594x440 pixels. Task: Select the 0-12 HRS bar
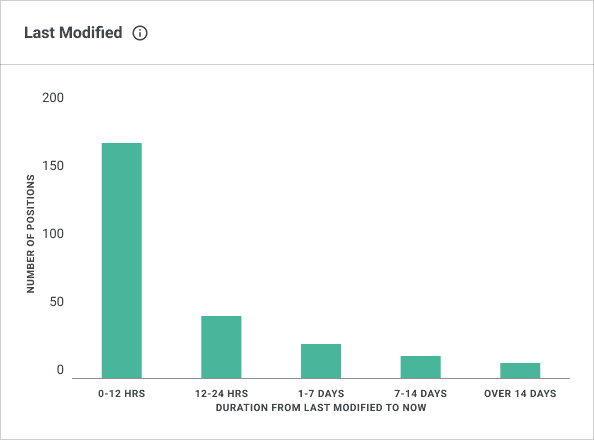pyautogui.click(x=122, y=260)
